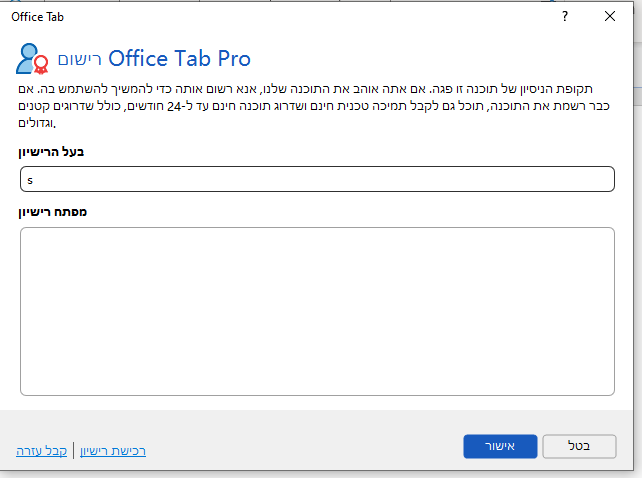Viewport: 642px width, 478px height.
Task: Cancel with the בטל button
Action: point(579,446)
